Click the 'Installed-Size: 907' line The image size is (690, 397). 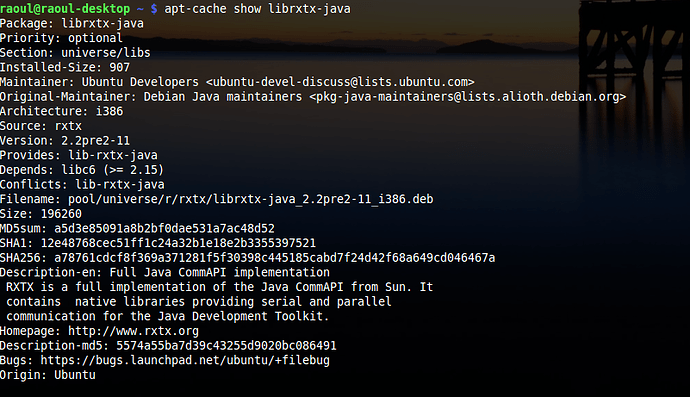(65, 67)
